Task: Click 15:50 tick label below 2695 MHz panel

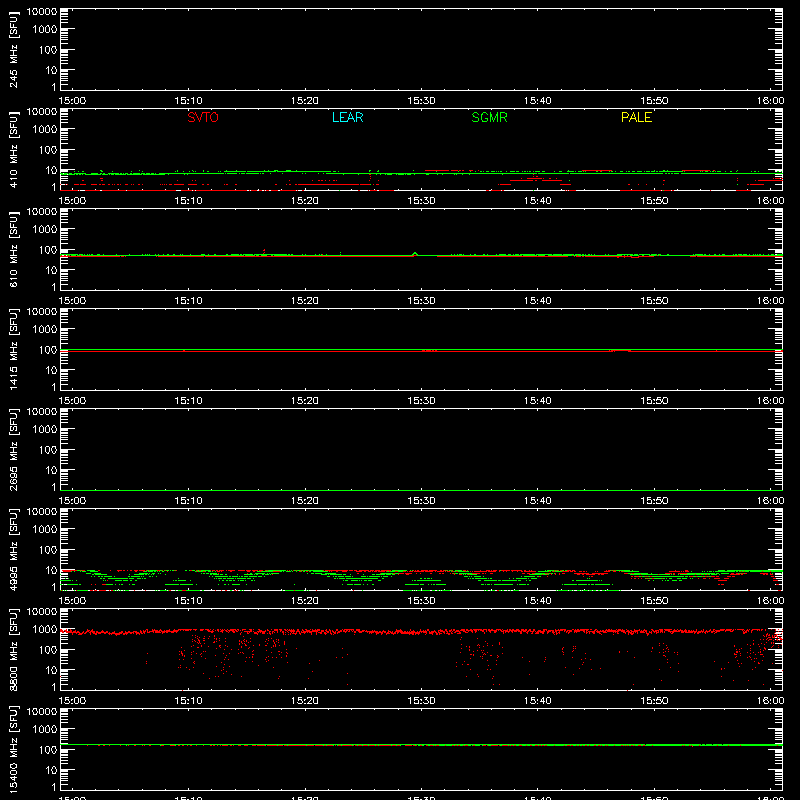Action: tap(654, 501)
